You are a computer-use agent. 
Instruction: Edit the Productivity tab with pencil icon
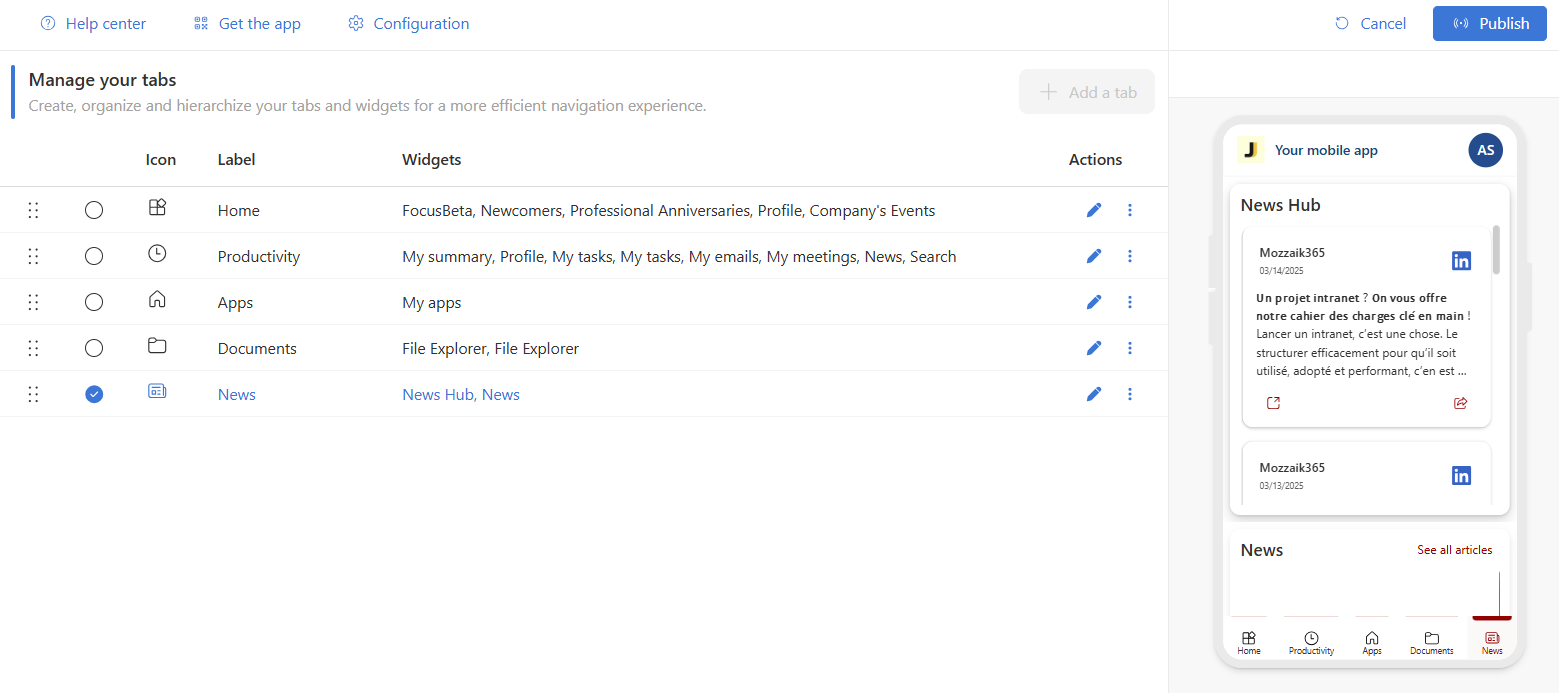(1094, 256)
